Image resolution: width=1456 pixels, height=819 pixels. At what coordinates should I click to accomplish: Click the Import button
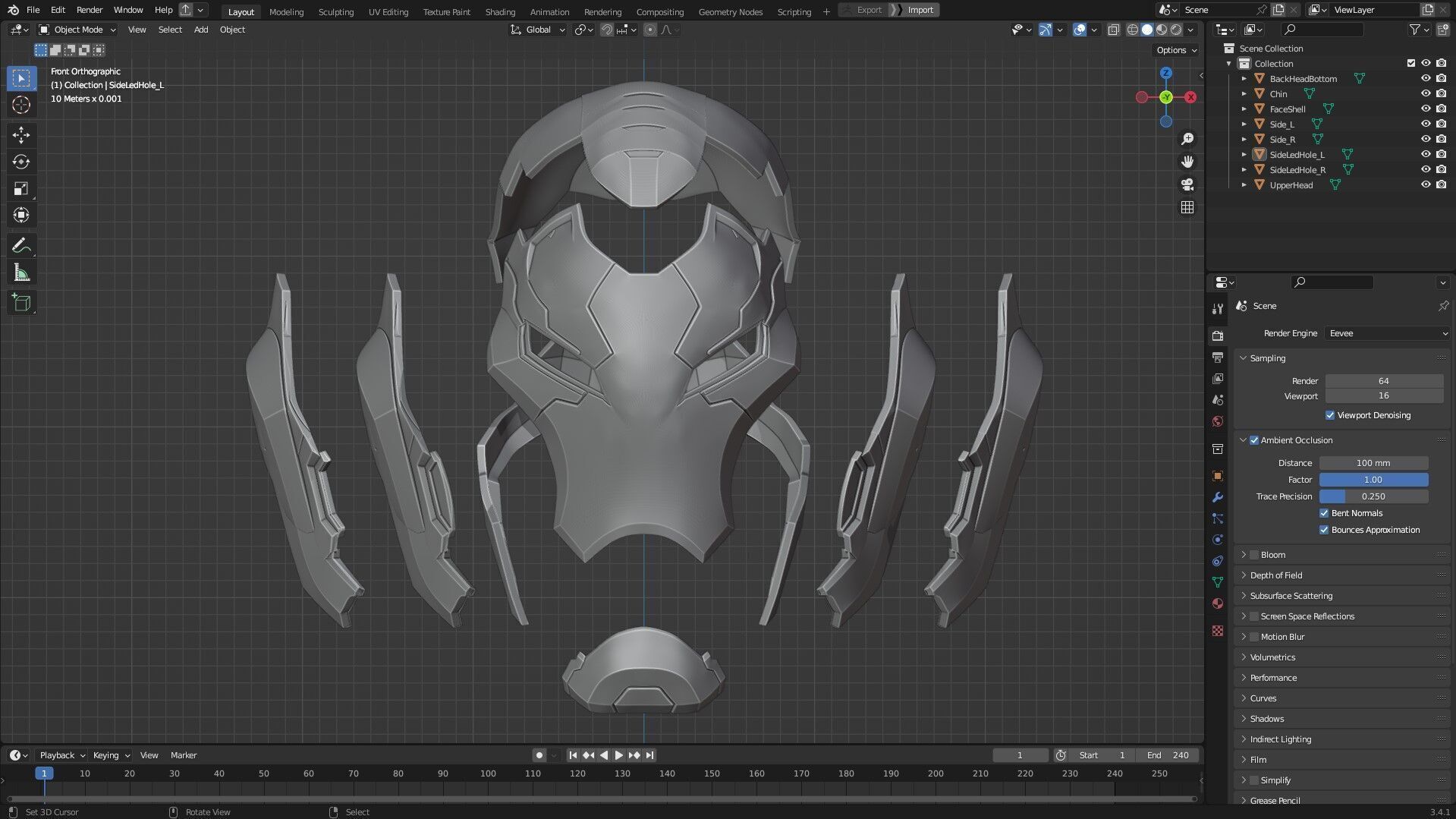tap(915, 10)
